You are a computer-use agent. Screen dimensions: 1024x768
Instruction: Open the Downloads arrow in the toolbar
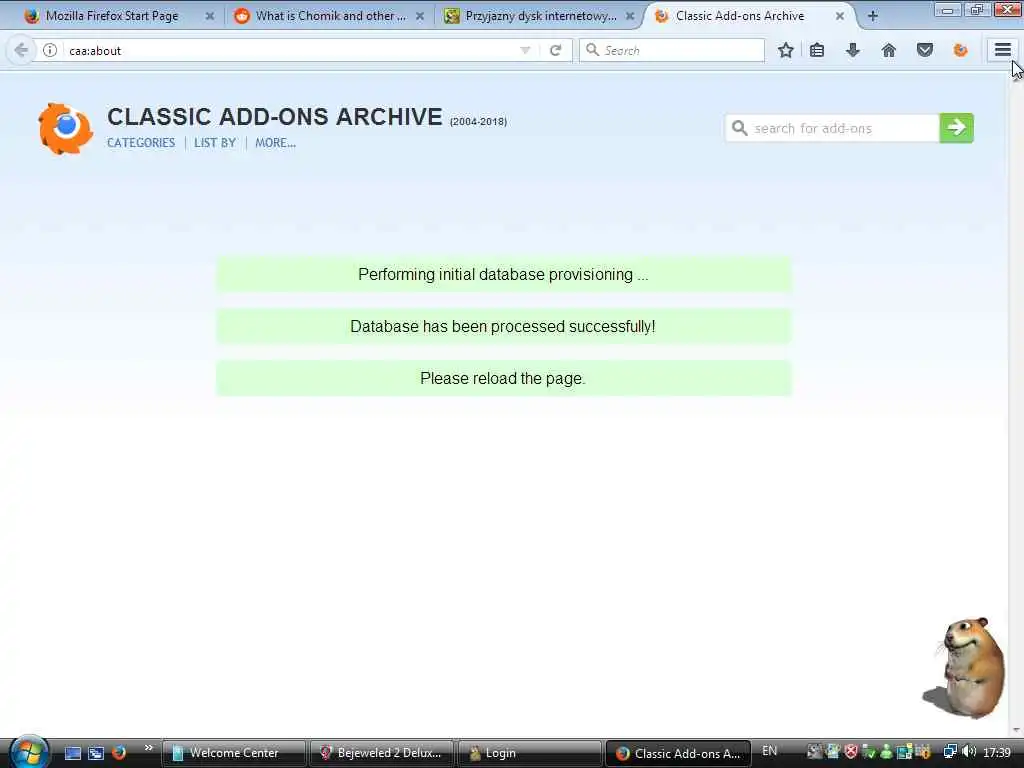coord(853,50)
